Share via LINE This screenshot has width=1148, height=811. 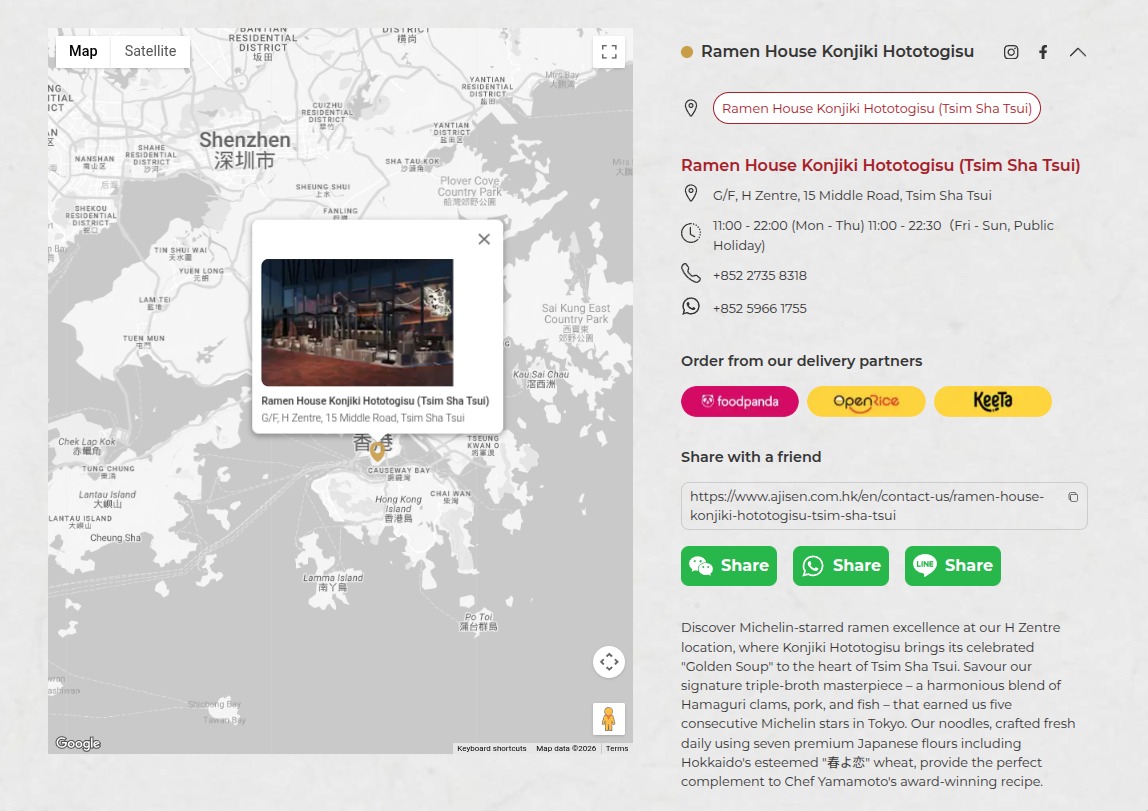click(952, 565)
